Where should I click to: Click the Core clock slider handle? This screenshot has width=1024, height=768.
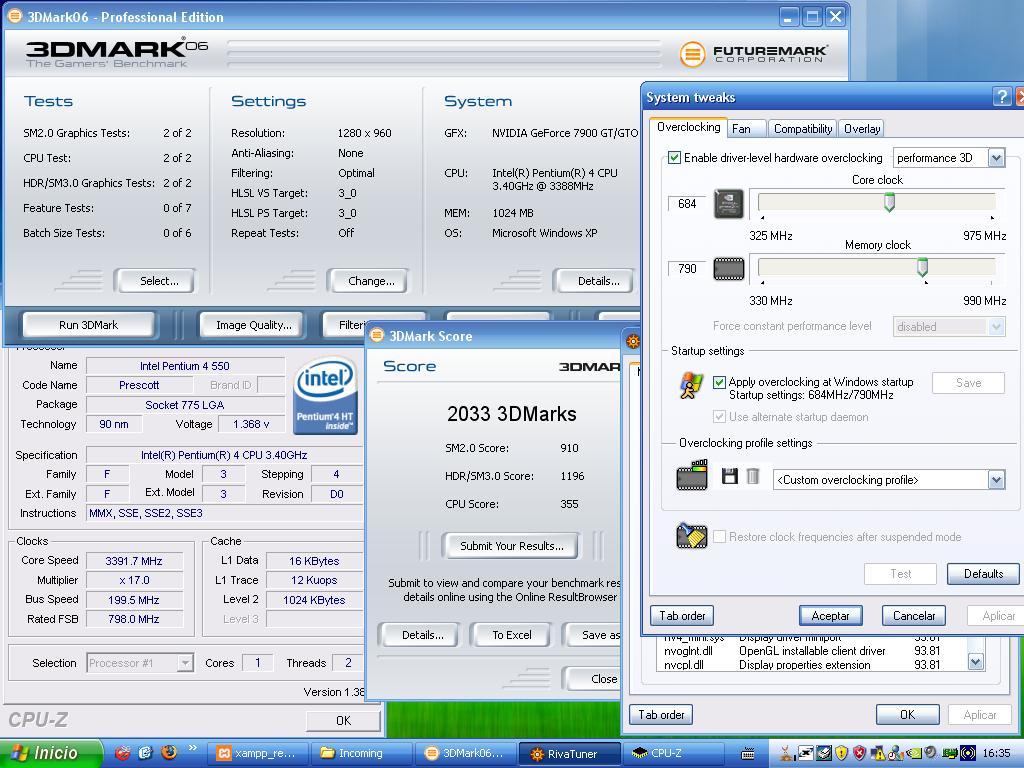pos(889,203)
